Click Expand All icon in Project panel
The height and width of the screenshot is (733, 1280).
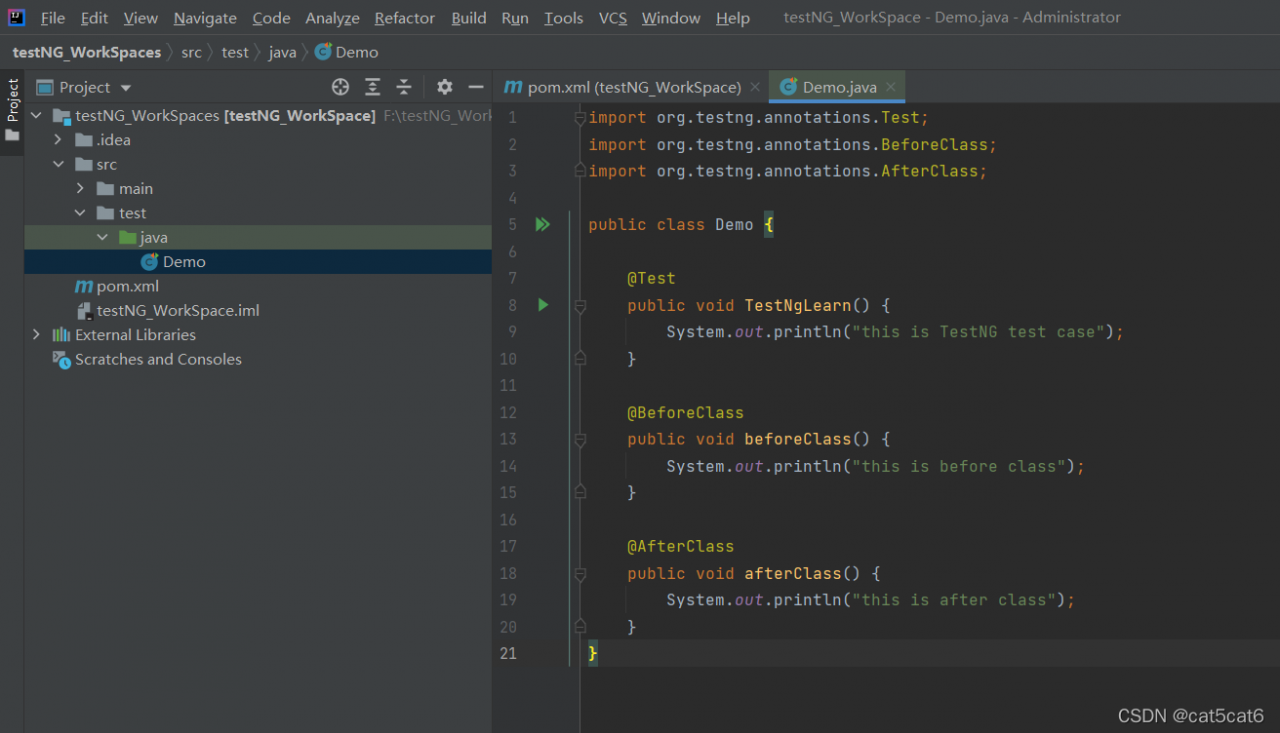click(372, 87)
